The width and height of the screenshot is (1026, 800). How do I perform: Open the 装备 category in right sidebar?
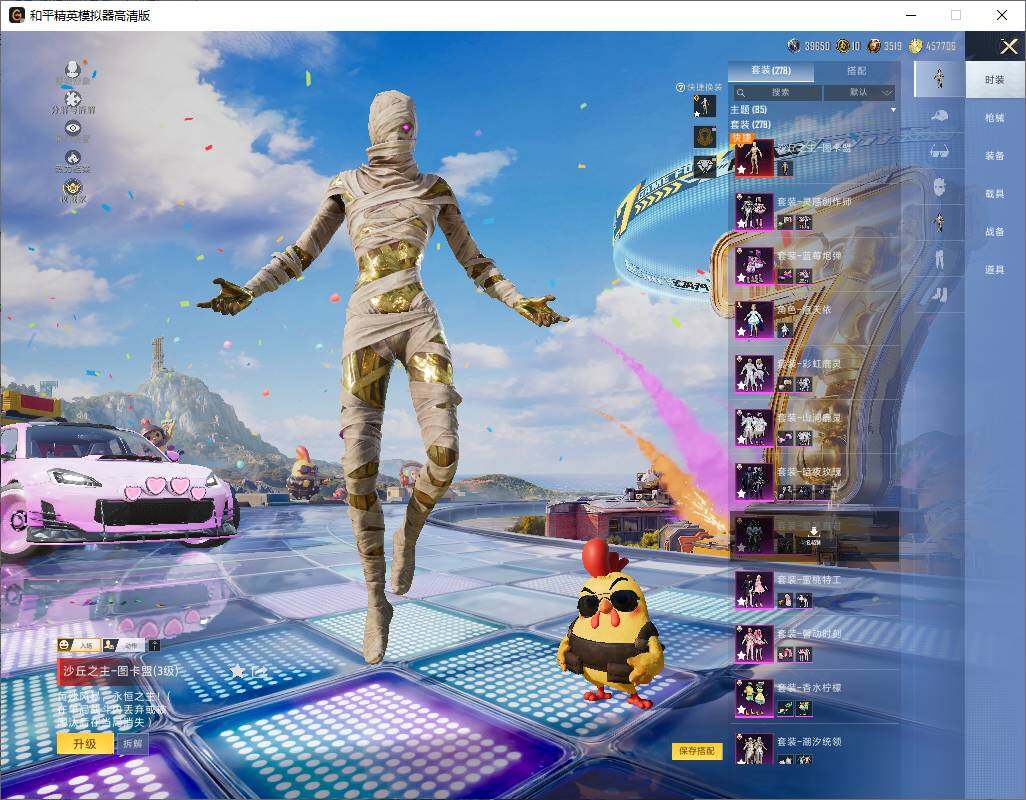(995, 156)
